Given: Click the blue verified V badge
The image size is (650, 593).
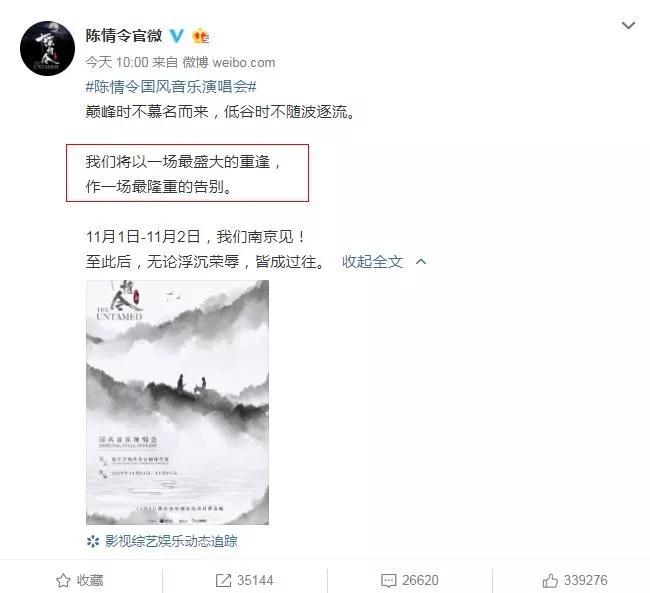Looking at the screenshot, I should 177,36.
